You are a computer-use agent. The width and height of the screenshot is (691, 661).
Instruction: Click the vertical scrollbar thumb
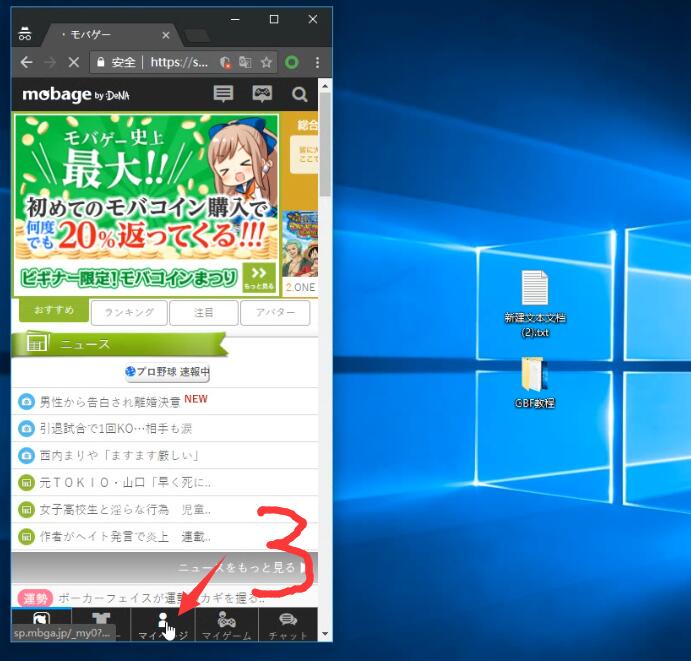(x=325, y=145)
